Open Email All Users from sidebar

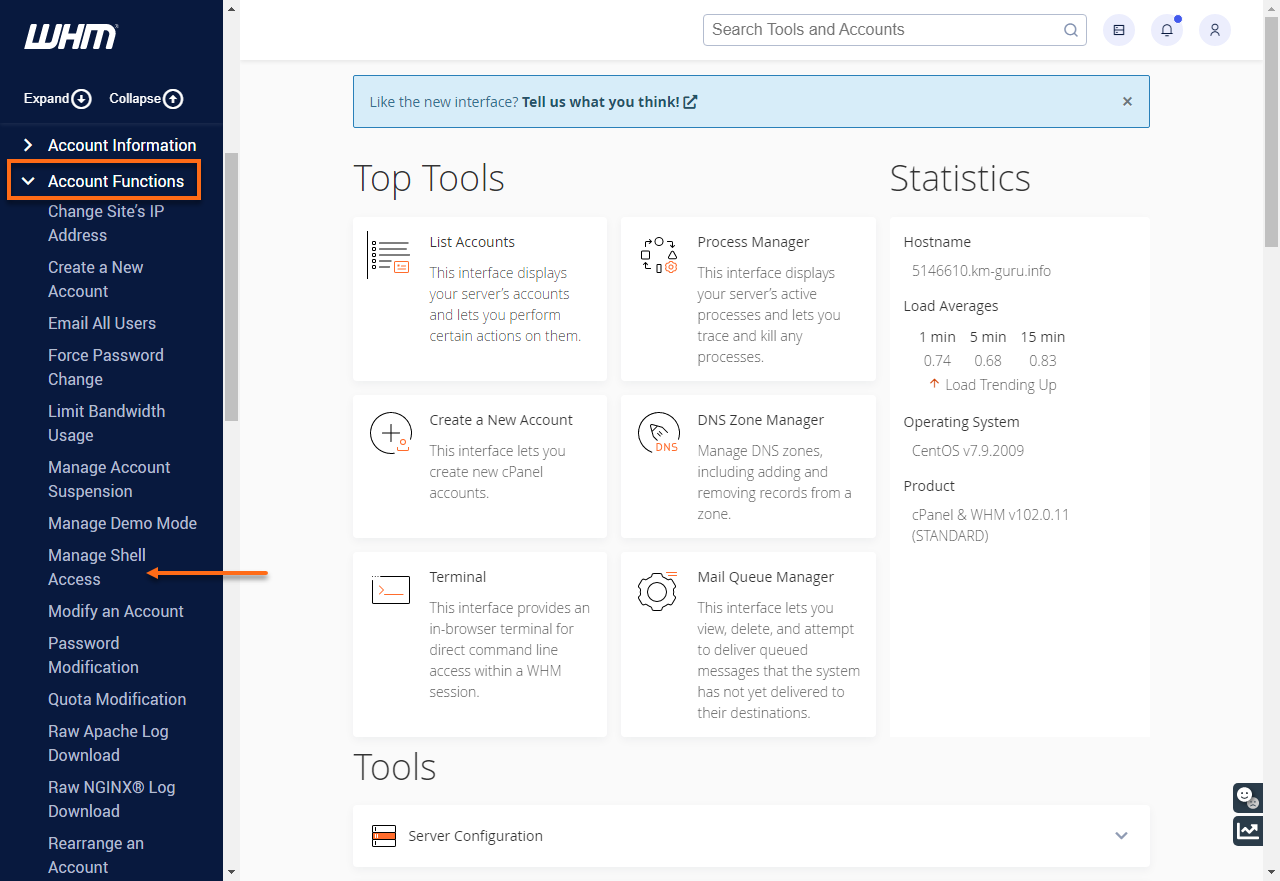tap(102, 323)
